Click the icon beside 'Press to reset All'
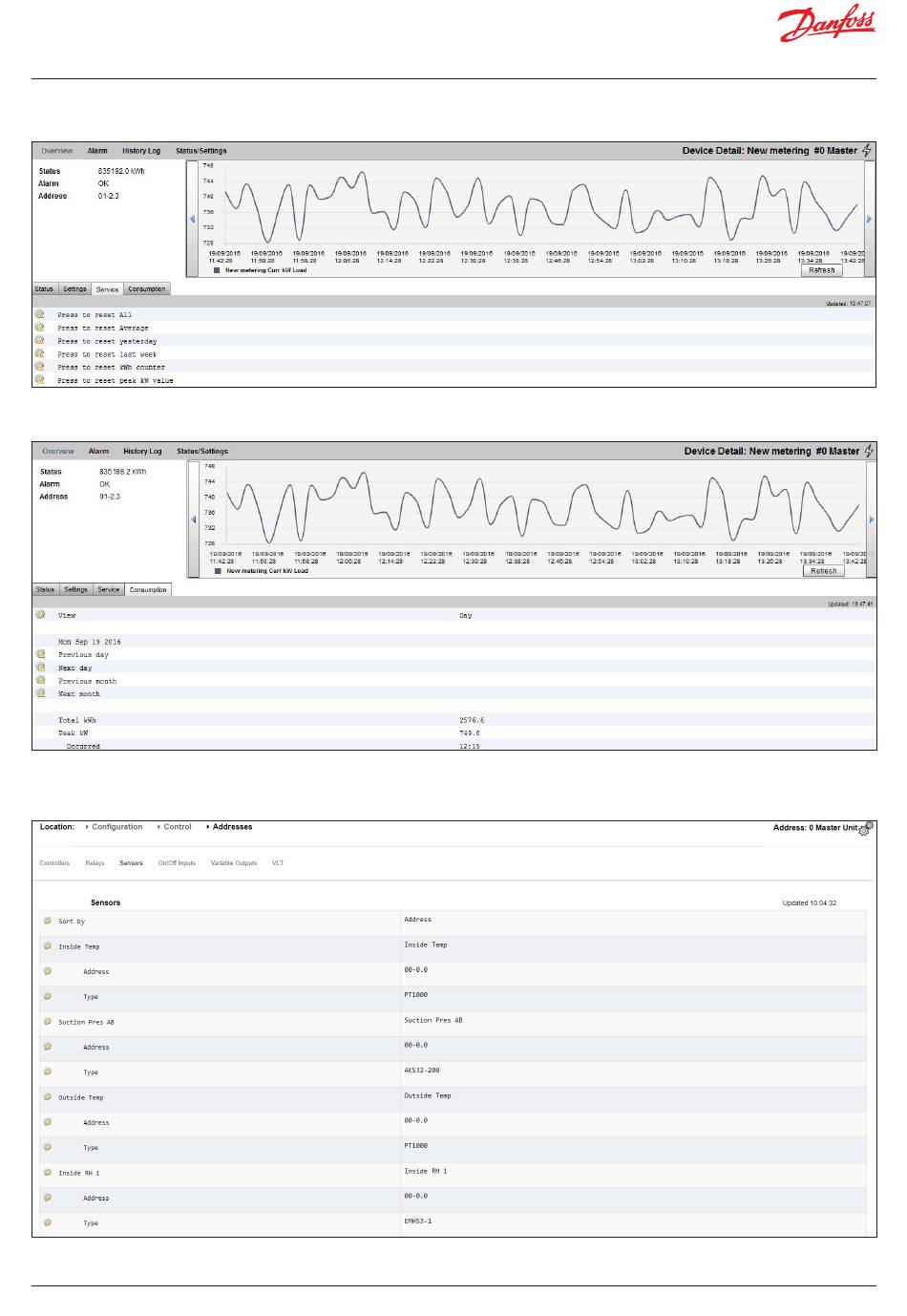The width and height of the screenshot is (907, 1316). coord(39,314)
